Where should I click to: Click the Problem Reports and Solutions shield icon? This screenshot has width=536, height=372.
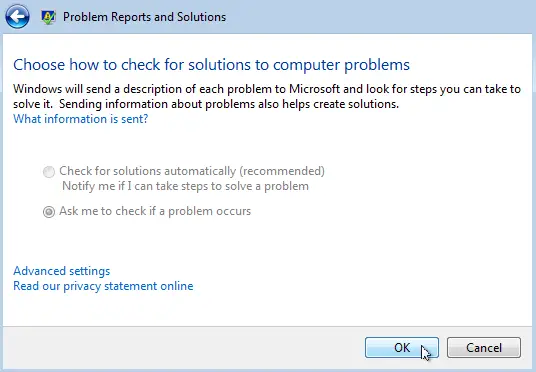48,17
